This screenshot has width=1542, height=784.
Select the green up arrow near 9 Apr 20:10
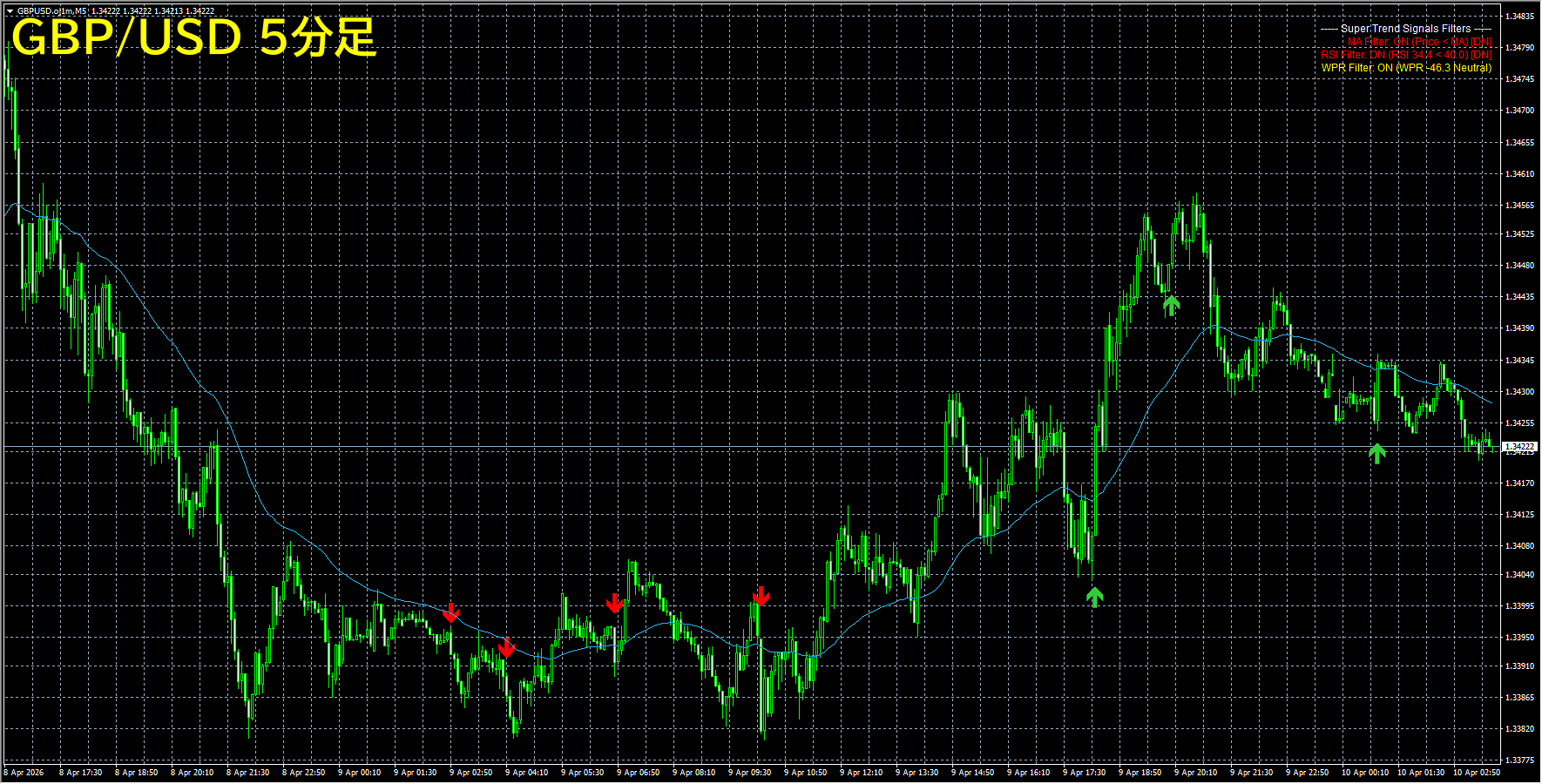tap(1172, 305)
